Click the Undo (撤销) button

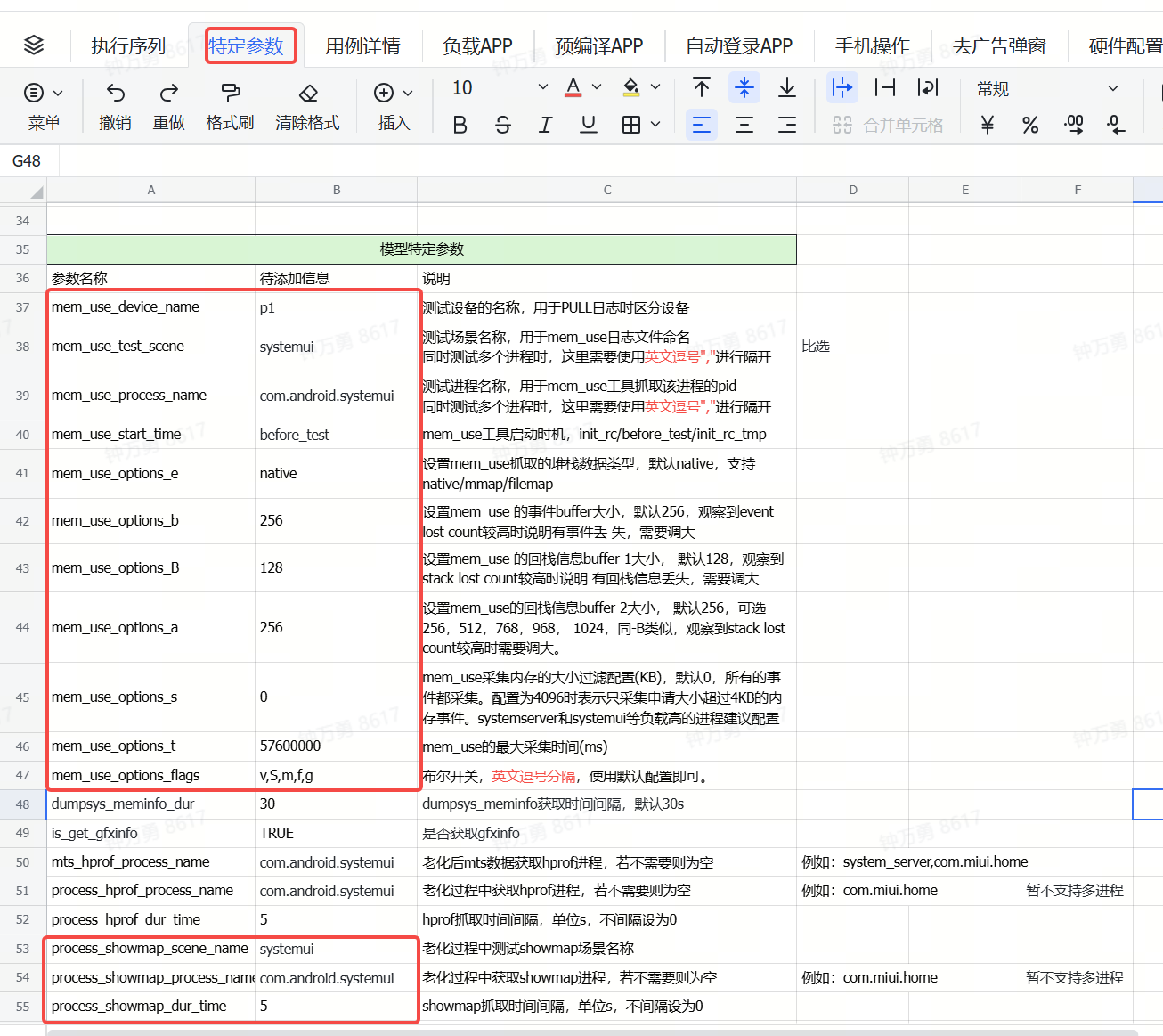116,106
